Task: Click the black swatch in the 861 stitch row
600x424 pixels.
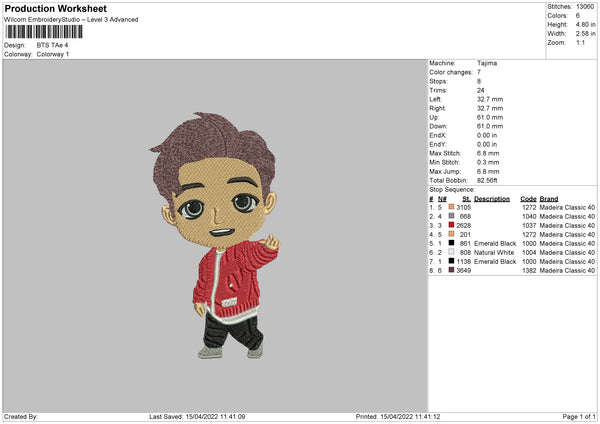Action: point(452,243)
